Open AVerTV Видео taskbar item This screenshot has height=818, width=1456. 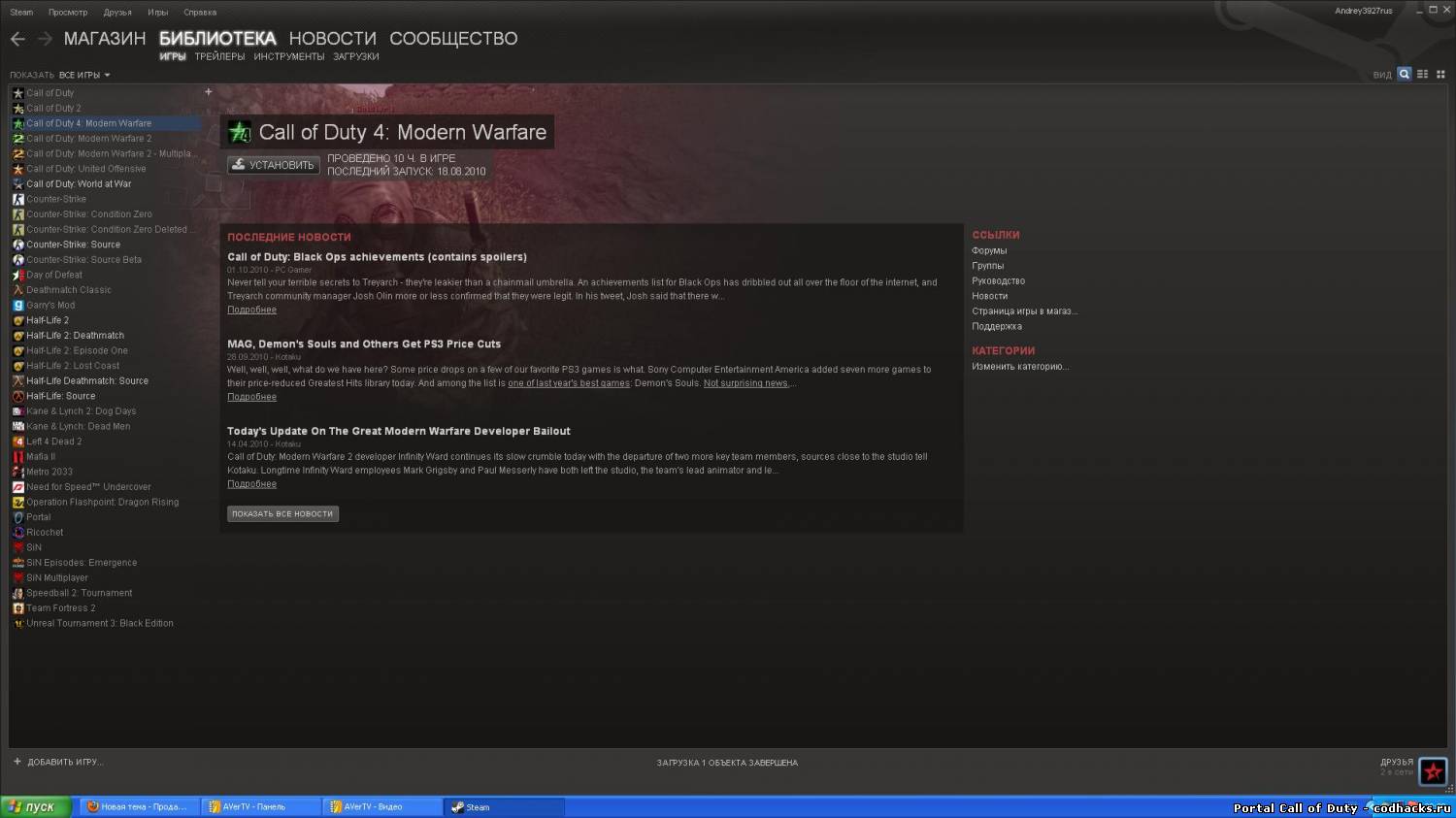[381, 806]
